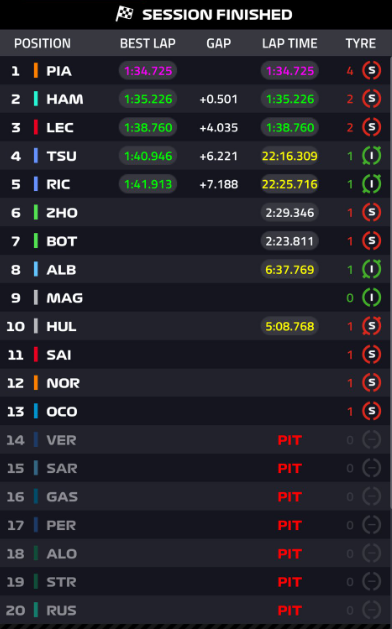
Task: Click the red PIT label for PER
Action: 290,525
